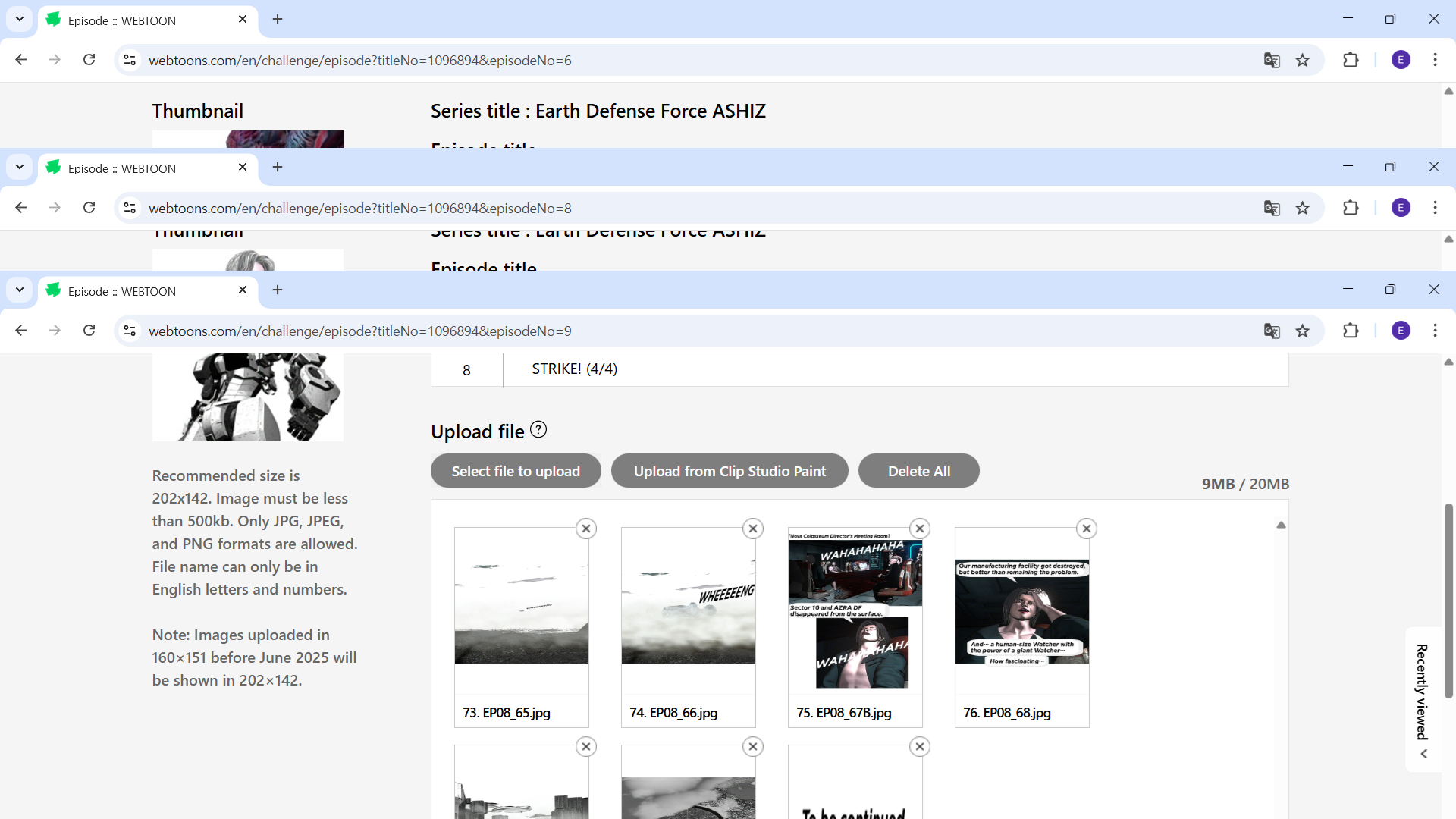
Task: Select the Episode tab in episode 6 window
Action: (x=148, y=20)
